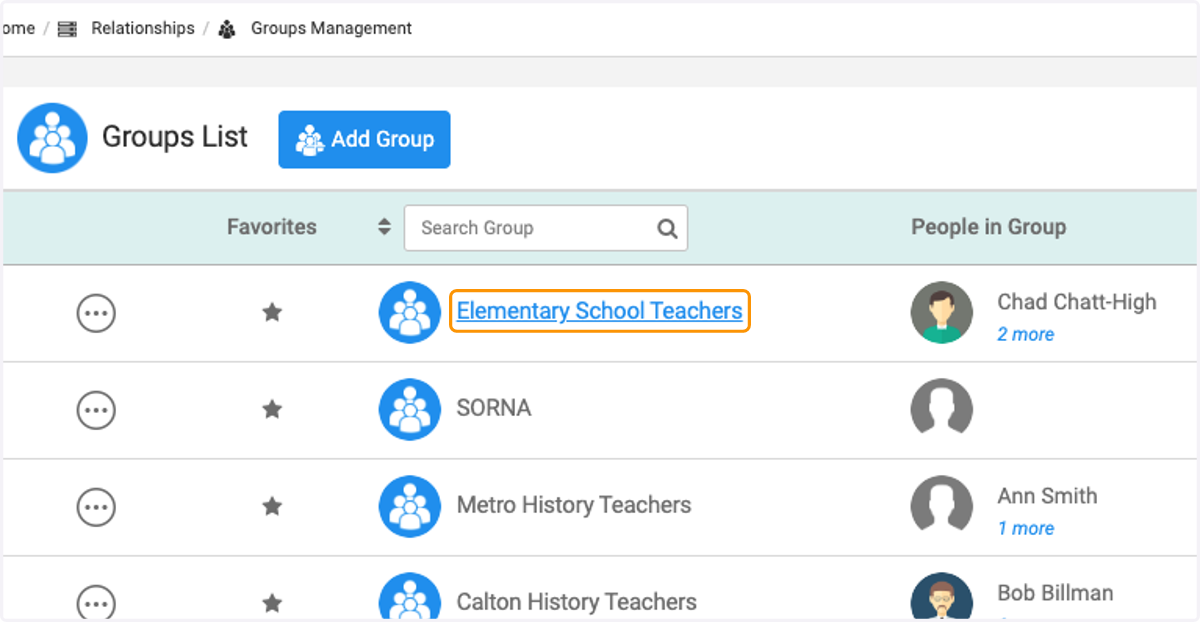Favorite the Elementary School Teachers group
The width and height of the screenshot is (1200, 622).
pyautogui.click(x=272, y=313)
